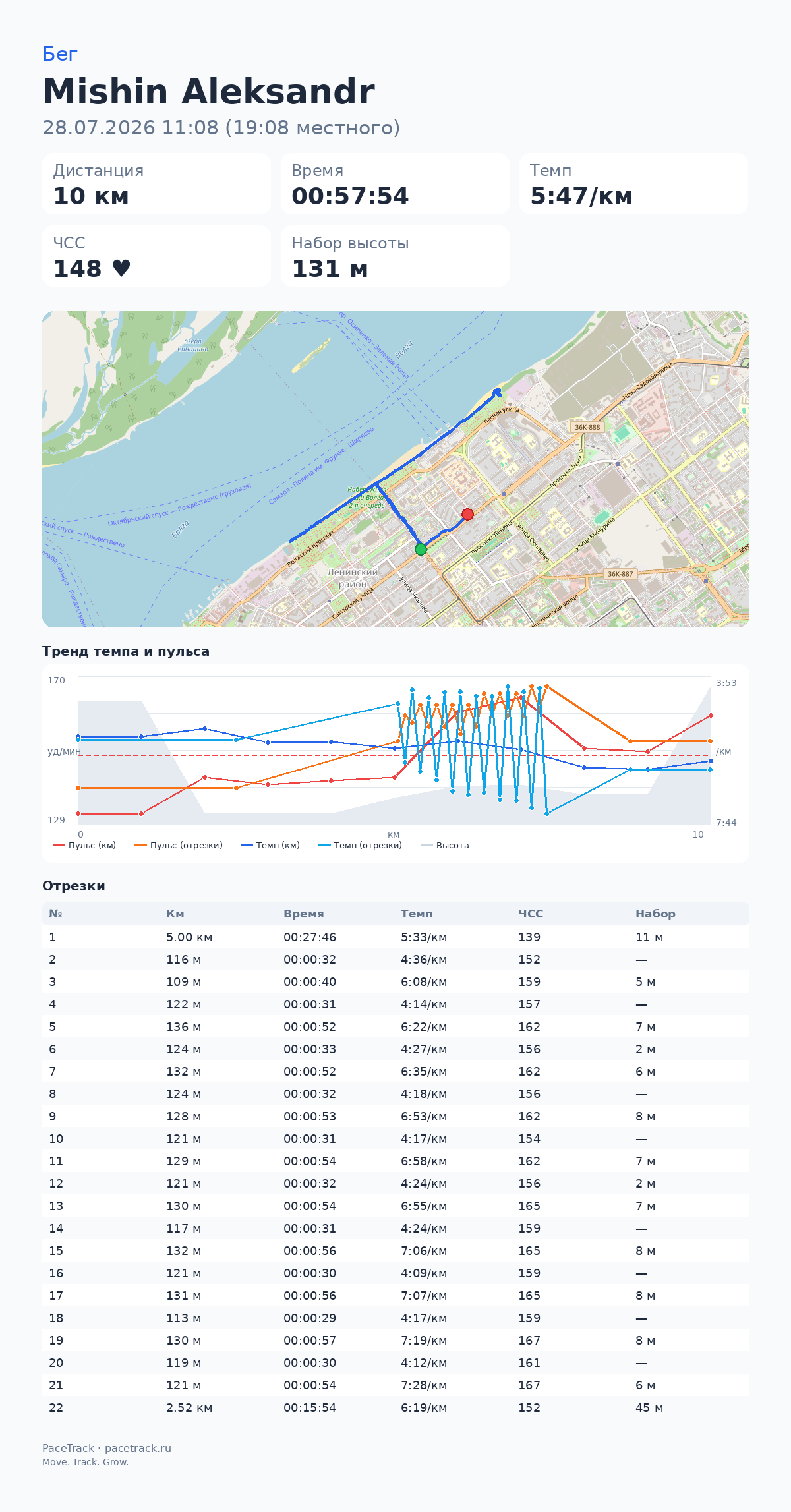791x1512 pixels.
Task: Click the Набор высоты 131 м card
Action: pyautogui.click(x=395, y=256)
